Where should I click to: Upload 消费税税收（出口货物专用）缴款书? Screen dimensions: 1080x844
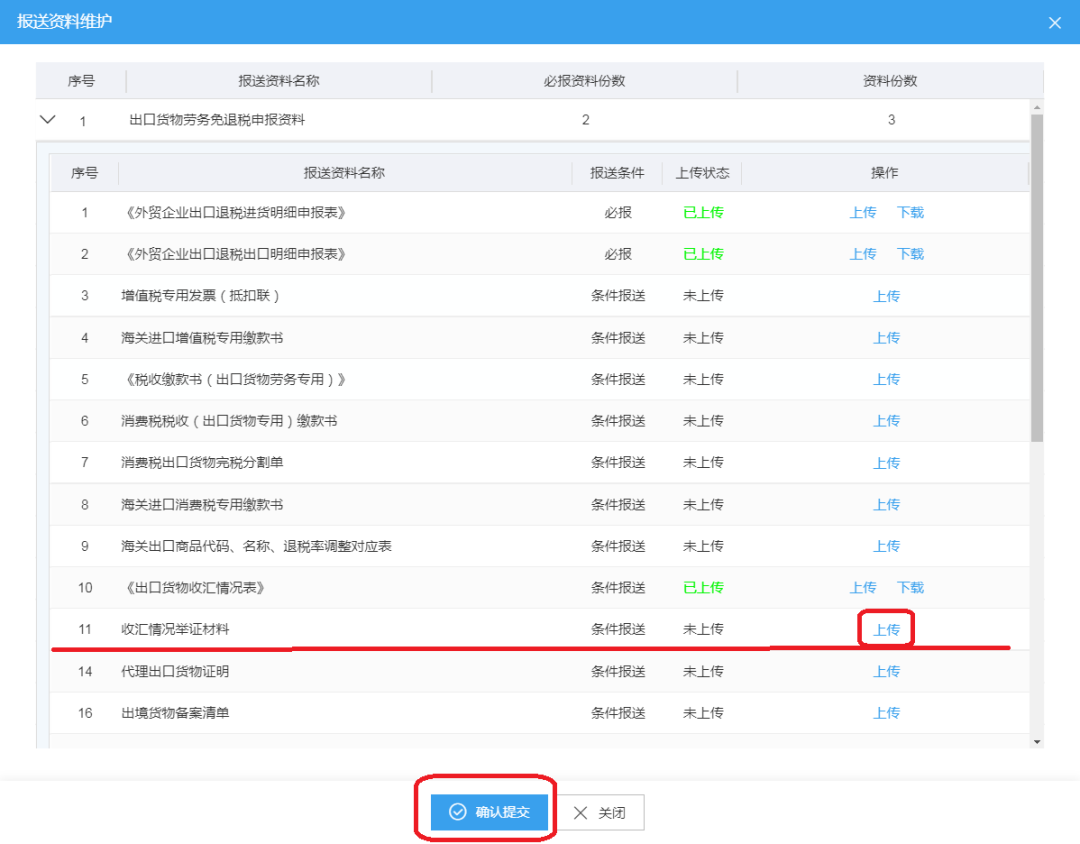[886, 421]
